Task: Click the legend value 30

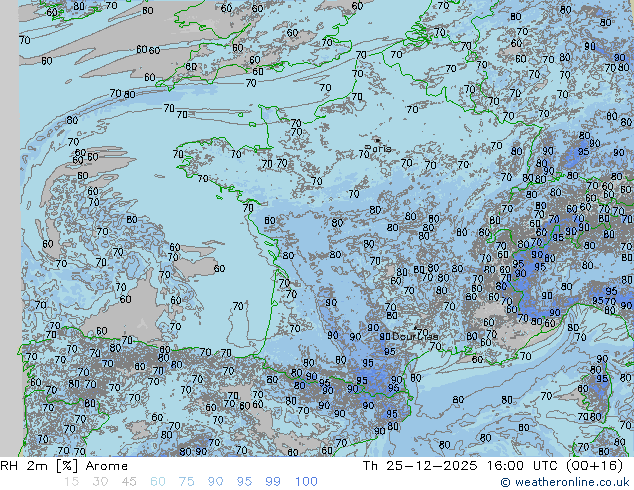Action: pyautogui.click(x=100, y=482)
